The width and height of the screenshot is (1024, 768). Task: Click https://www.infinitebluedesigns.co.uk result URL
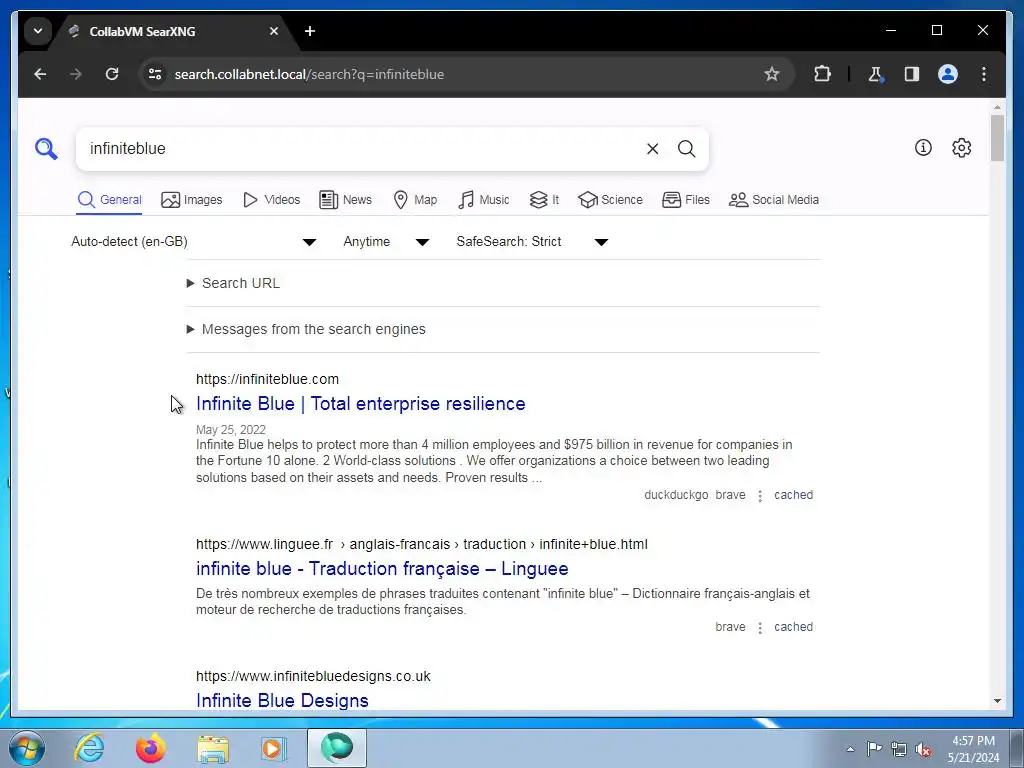(313, 676)
